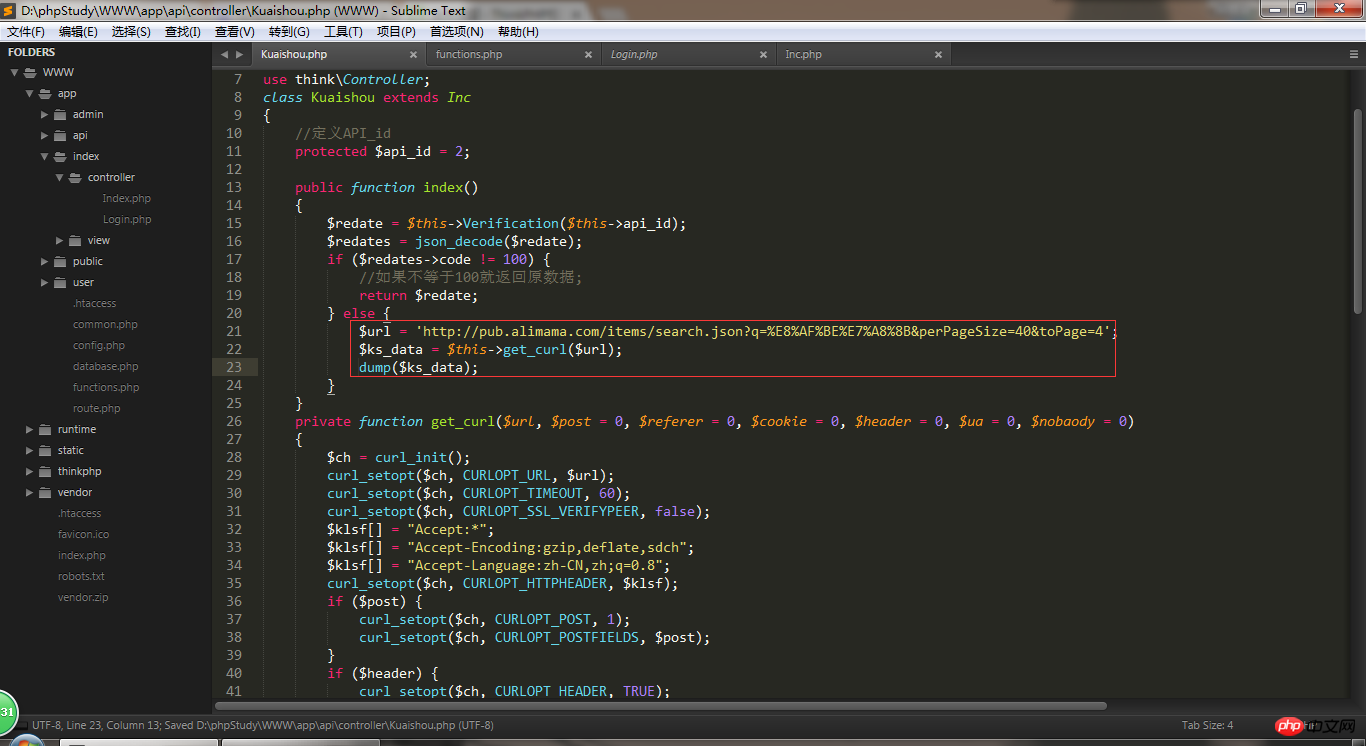Open functions.php in sidebar
Viewport: 1366px width, 746px height.
pyautogui.click(x=106, y=388)
